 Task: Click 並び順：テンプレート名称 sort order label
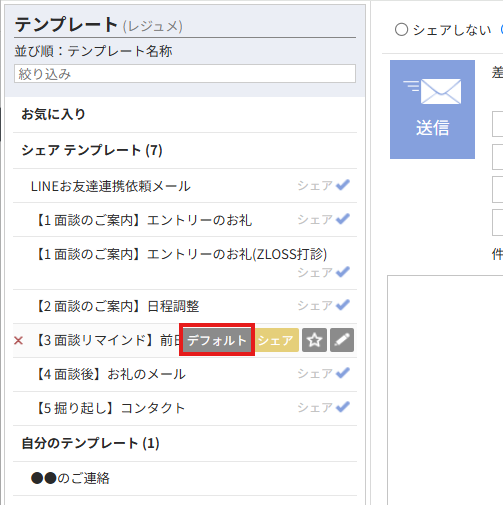pos(93,51)
